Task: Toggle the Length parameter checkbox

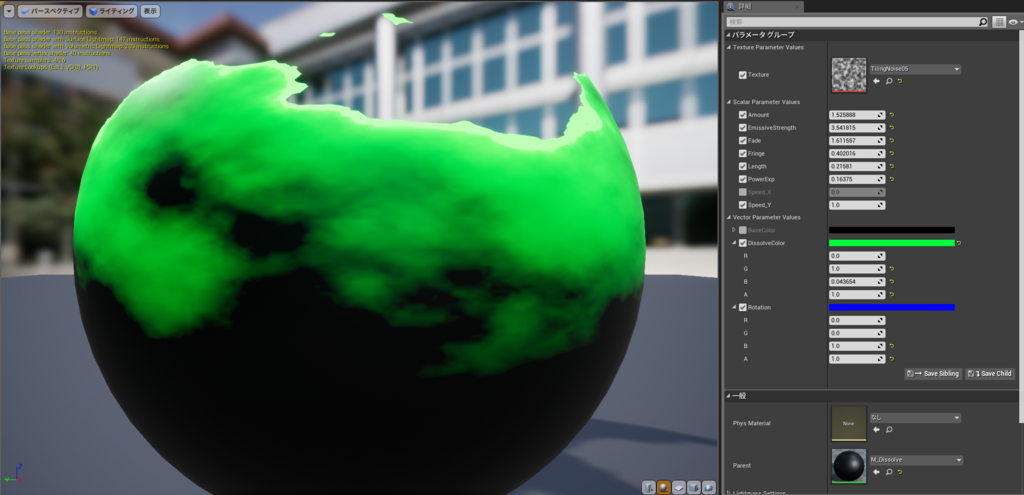Action: (x=743, y=167)
